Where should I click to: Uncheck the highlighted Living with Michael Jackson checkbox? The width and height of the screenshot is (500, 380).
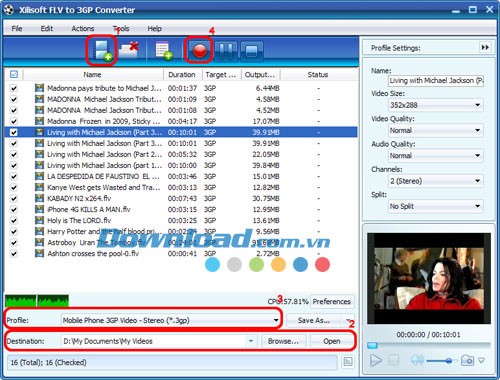pyautogui.click(x=14, y=132)
